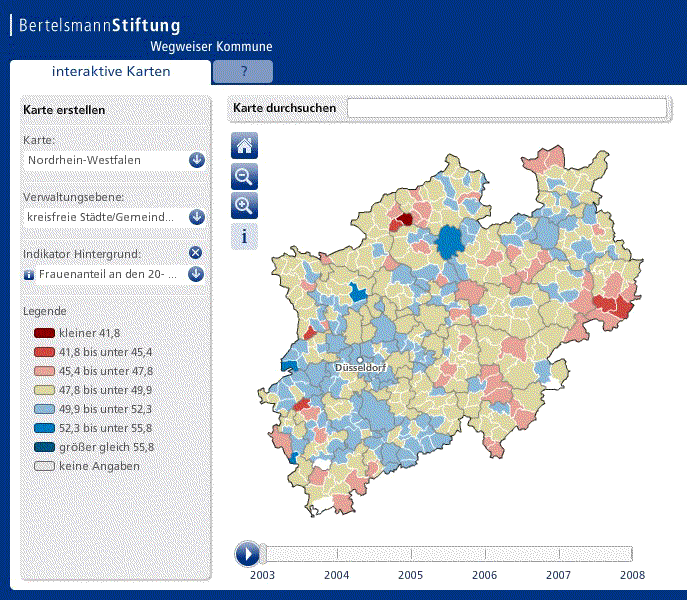Focus the Karte durchsuchen search field
688x600 pixels.
coord(507,108)
